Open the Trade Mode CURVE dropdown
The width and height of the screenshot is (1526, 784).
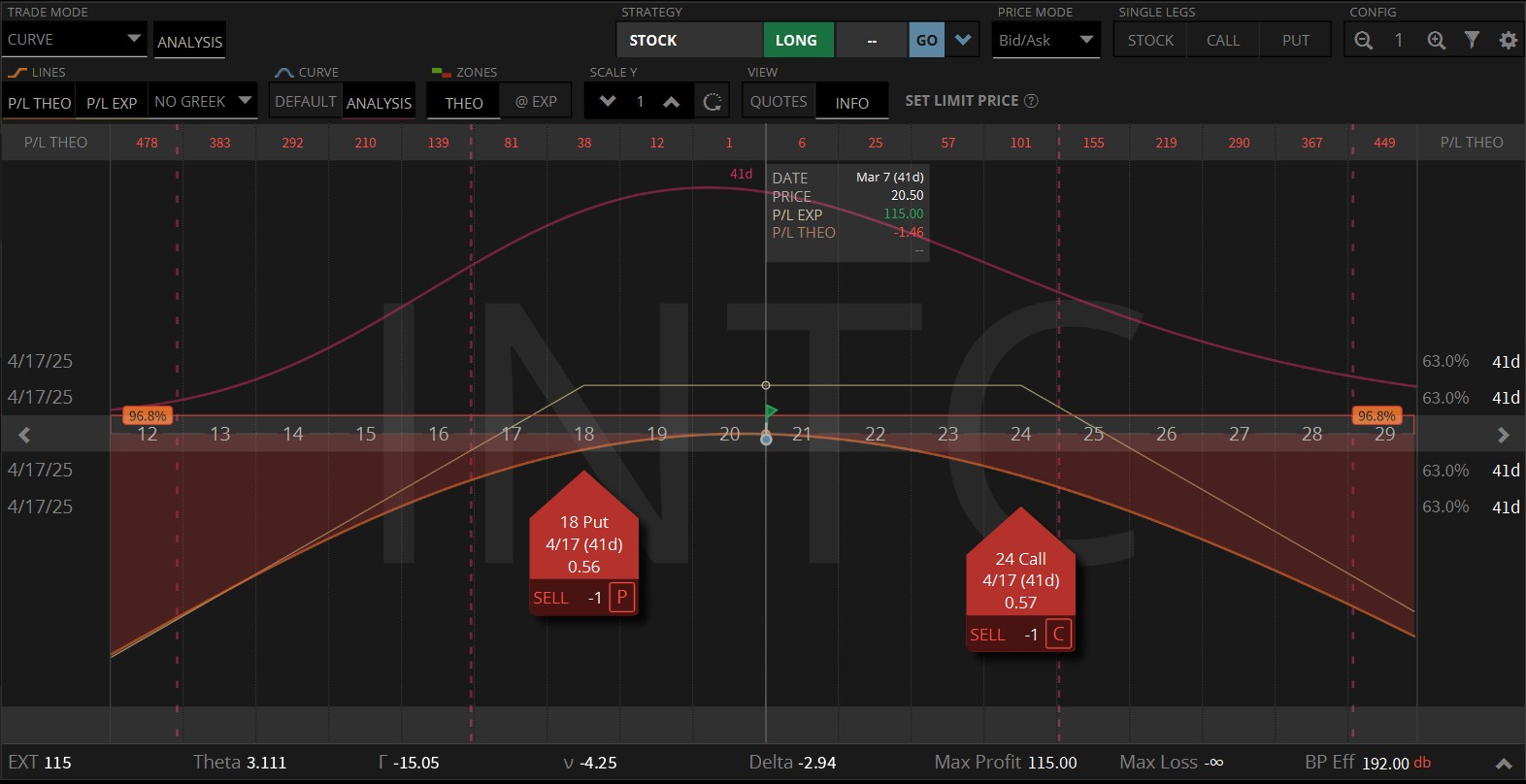[75, 40]
